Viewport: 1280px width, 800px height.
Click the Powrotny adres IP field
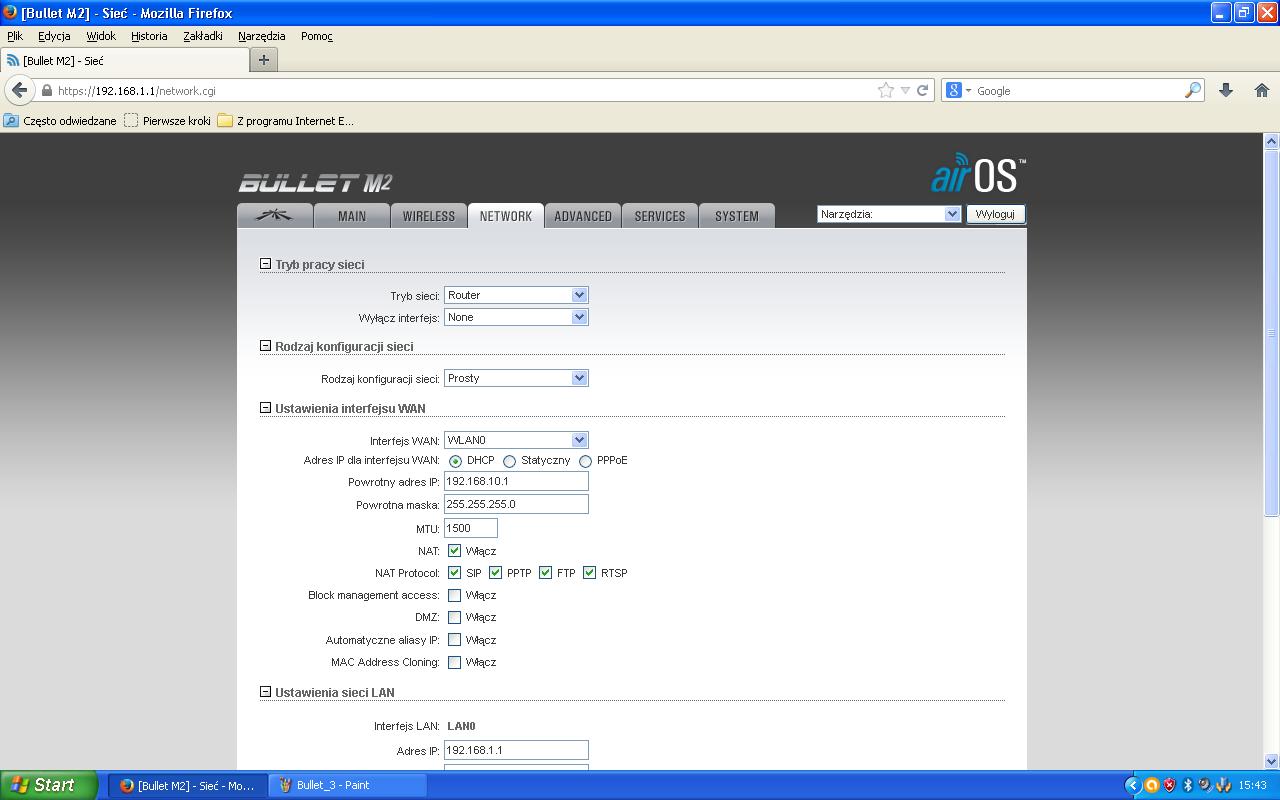(516, 481)
